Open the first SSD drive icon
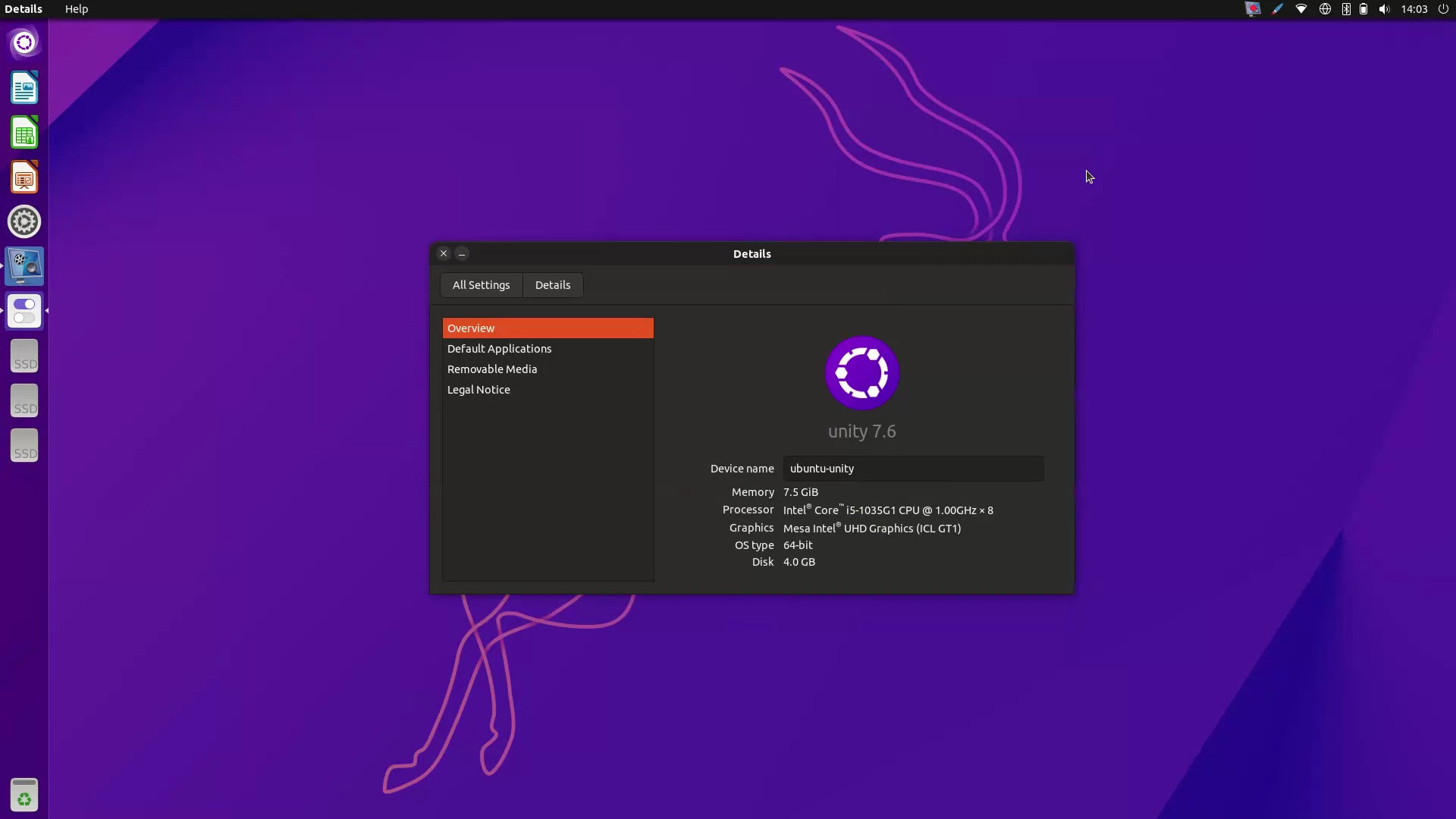 point(24,356)
